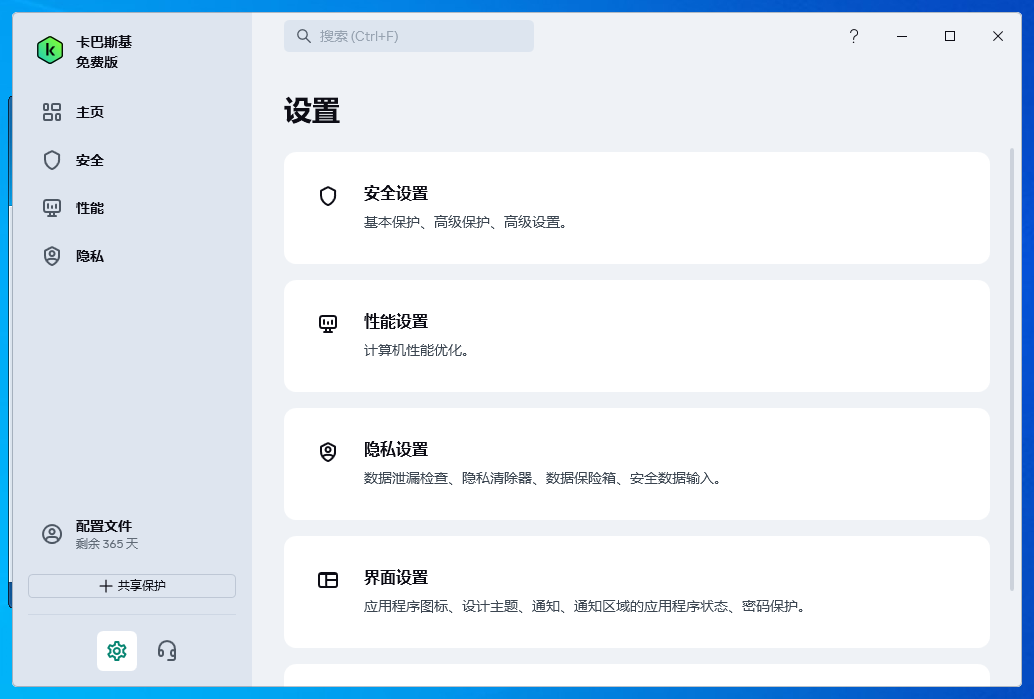Open the 安全设置 settings card
This screenshot has height=699, width=1034.
pos(636,207)
